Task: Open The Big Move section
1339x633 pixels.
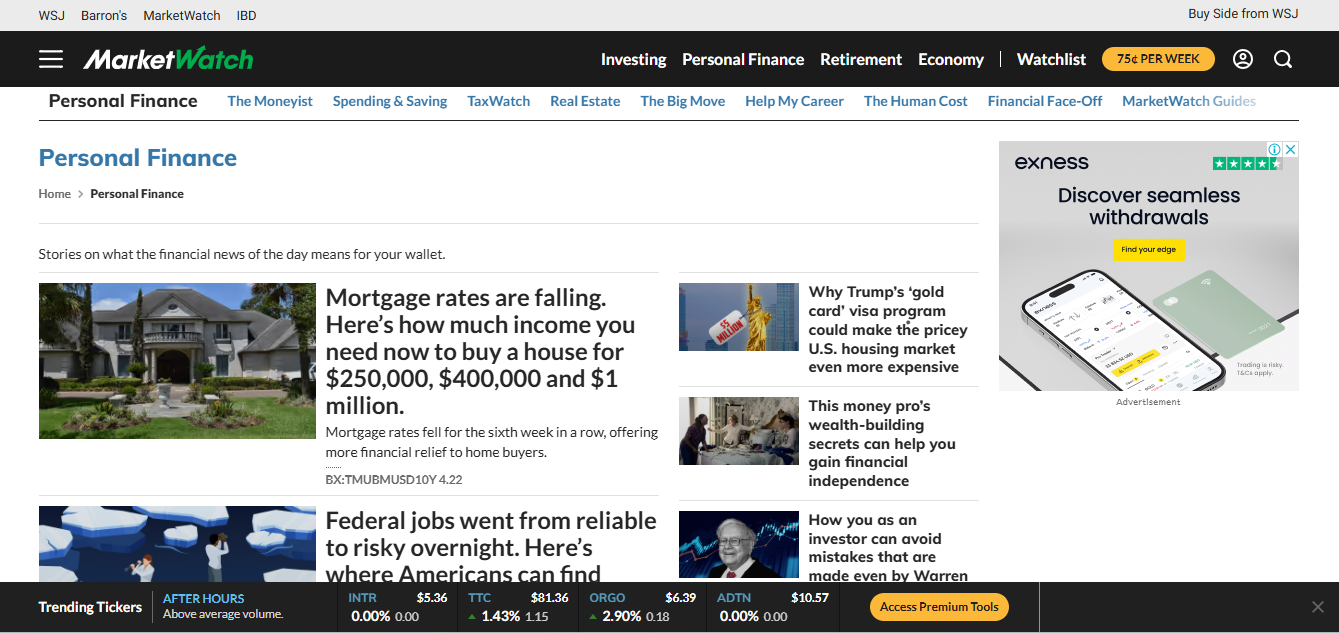Action: pyautogui.click(x=683, y=101)
